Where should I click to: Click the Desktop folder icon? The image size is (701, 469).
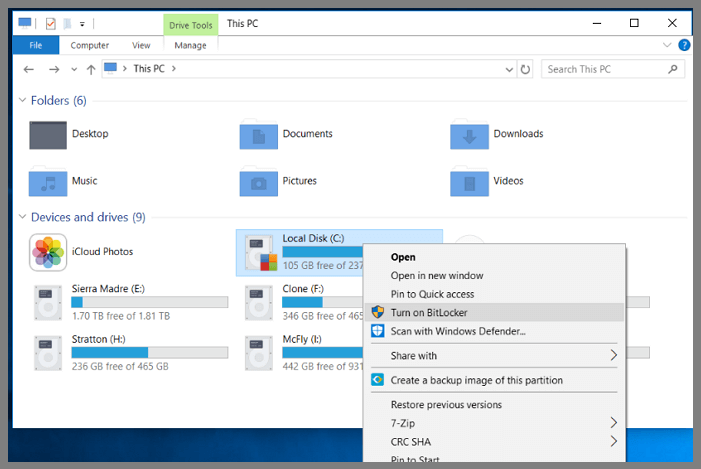pyautogui.click(x=47, y=134)
